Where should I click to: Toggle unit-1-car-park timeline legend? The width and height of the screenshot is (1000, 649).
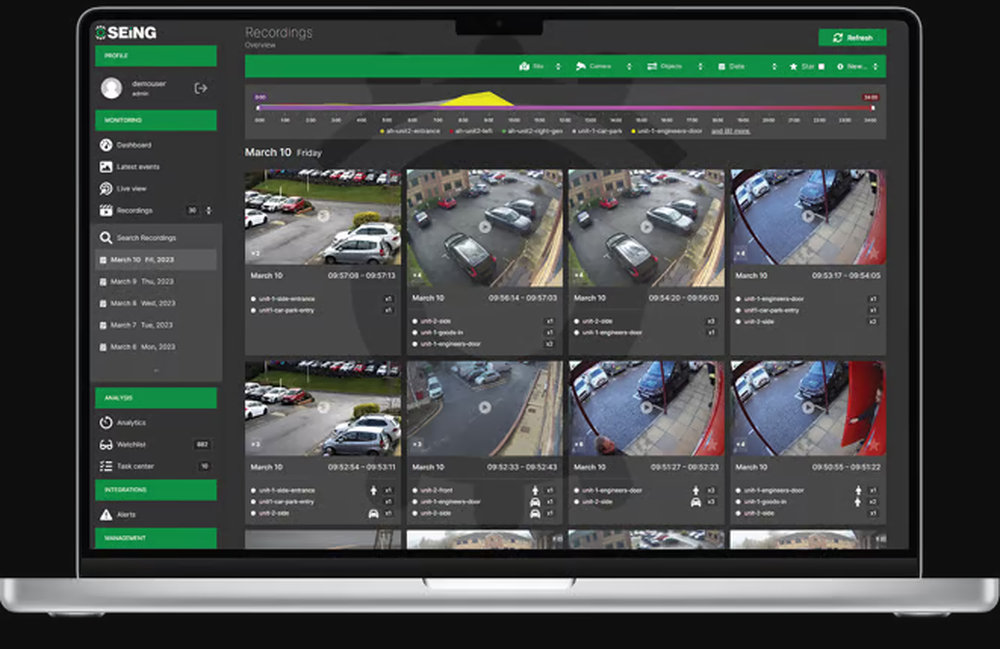(x=597, y=131)
